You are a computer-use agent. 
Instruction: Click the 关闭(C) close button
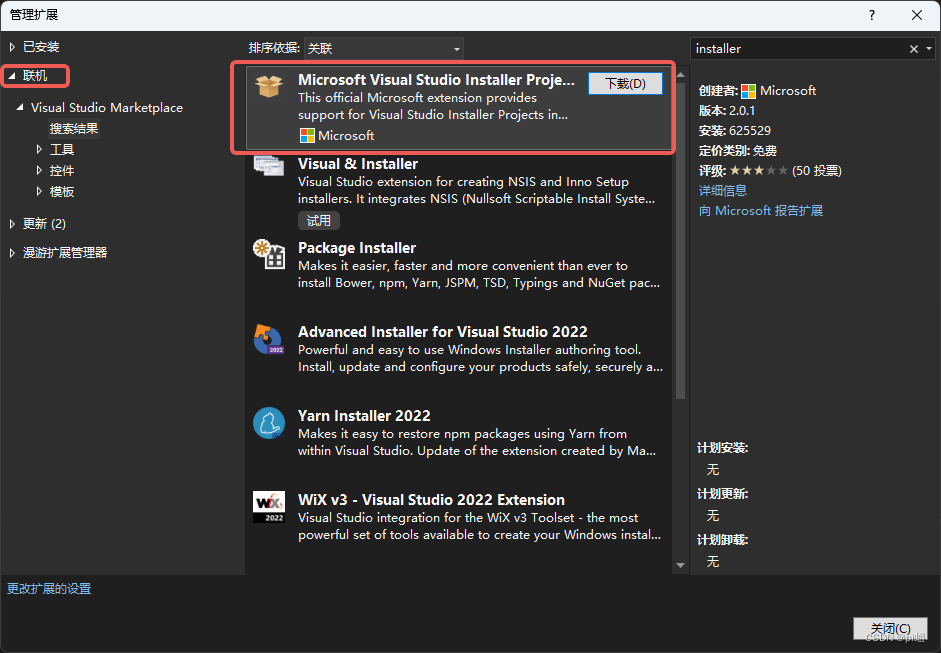[x=890, y=628]
